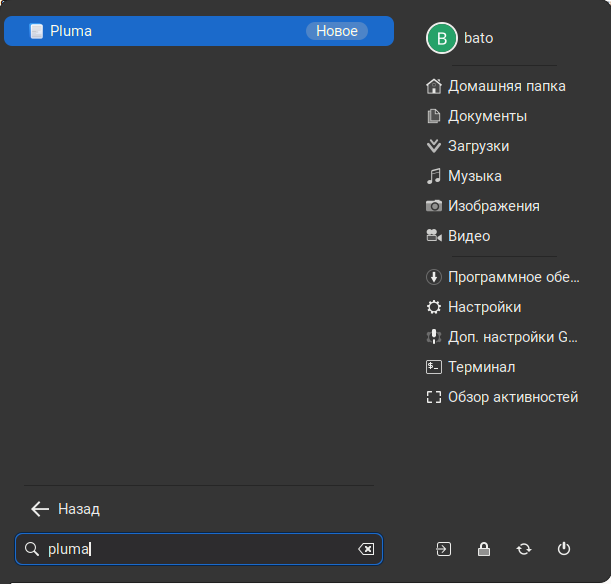Open the Документы folder
The height and width of the screenshot is (584, 611).
pos(487,116)
